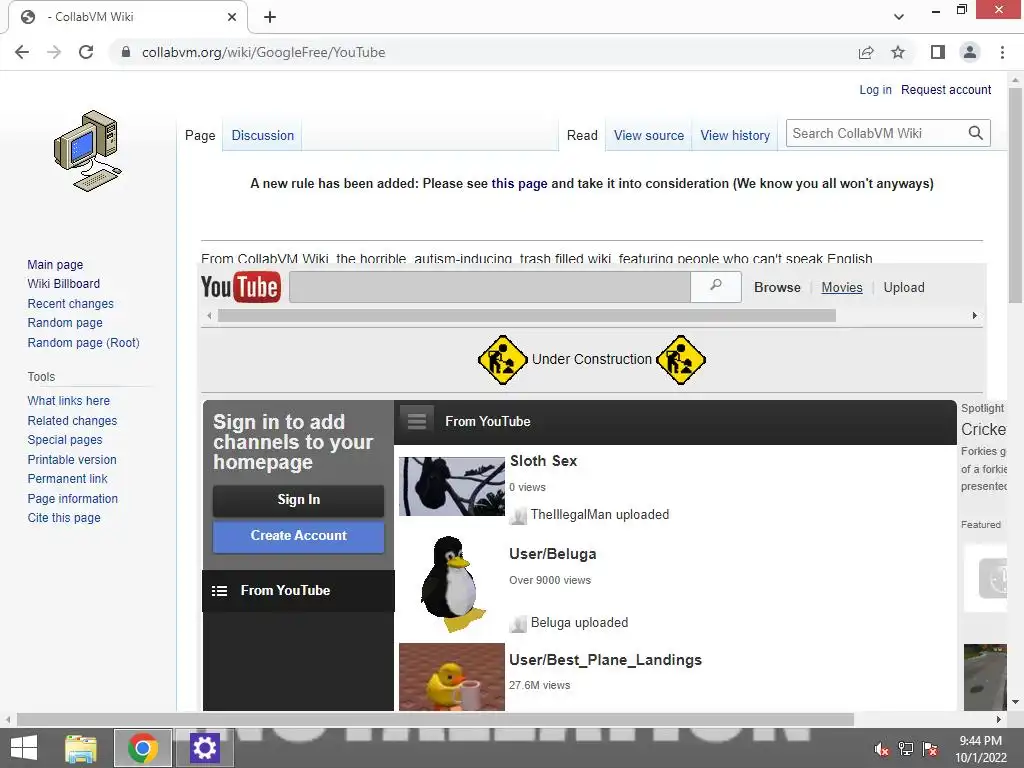This screenshot has width=1024, height=768.
Task: Click the Movies link in YouTube header
Action: coord(842,287)
